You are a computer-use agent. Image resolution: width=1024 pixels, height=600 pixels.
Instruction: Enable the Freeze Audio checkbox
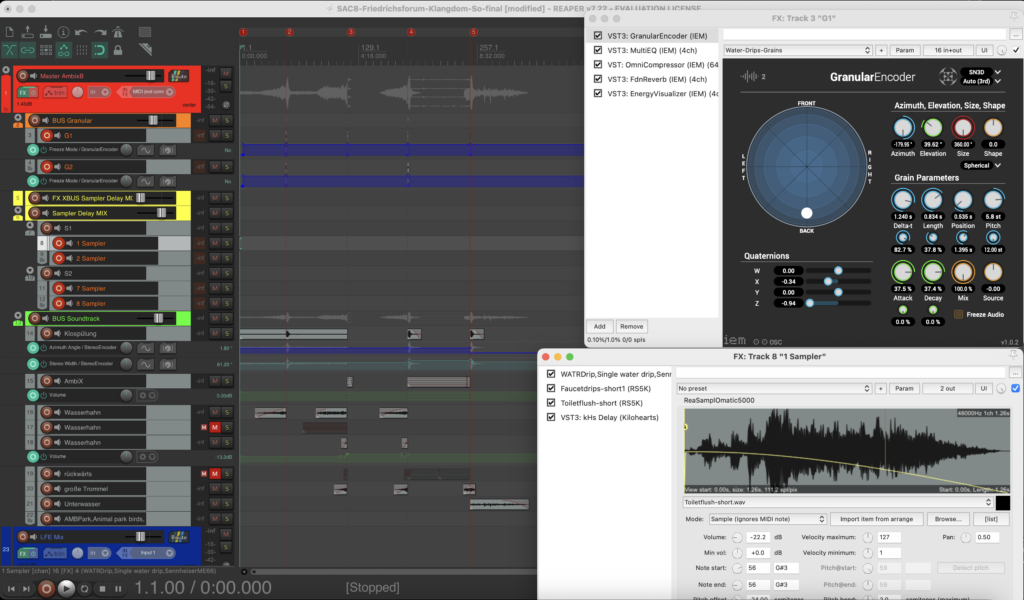[x=958, y=315]
